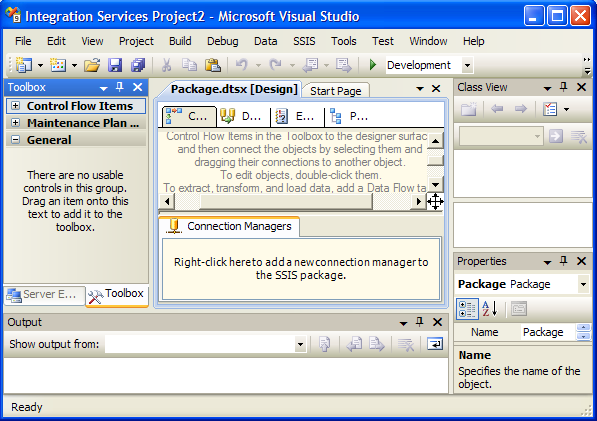Click the toolbar options overflow chevron
This screenshot has width=597, height=421.
587,65
